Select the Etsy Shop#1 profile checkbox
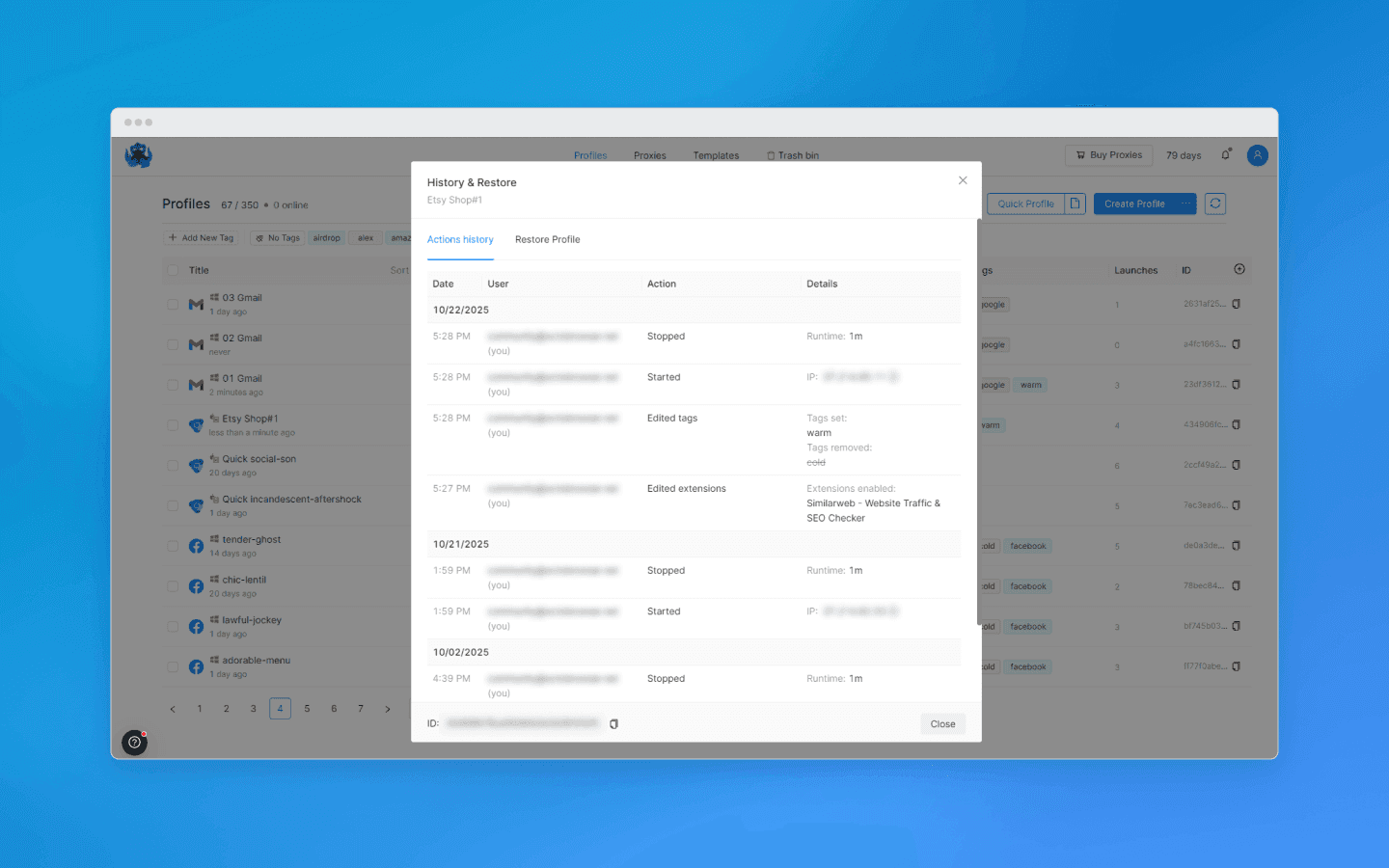Screen dimensions: 1389x868 point(173,425)
